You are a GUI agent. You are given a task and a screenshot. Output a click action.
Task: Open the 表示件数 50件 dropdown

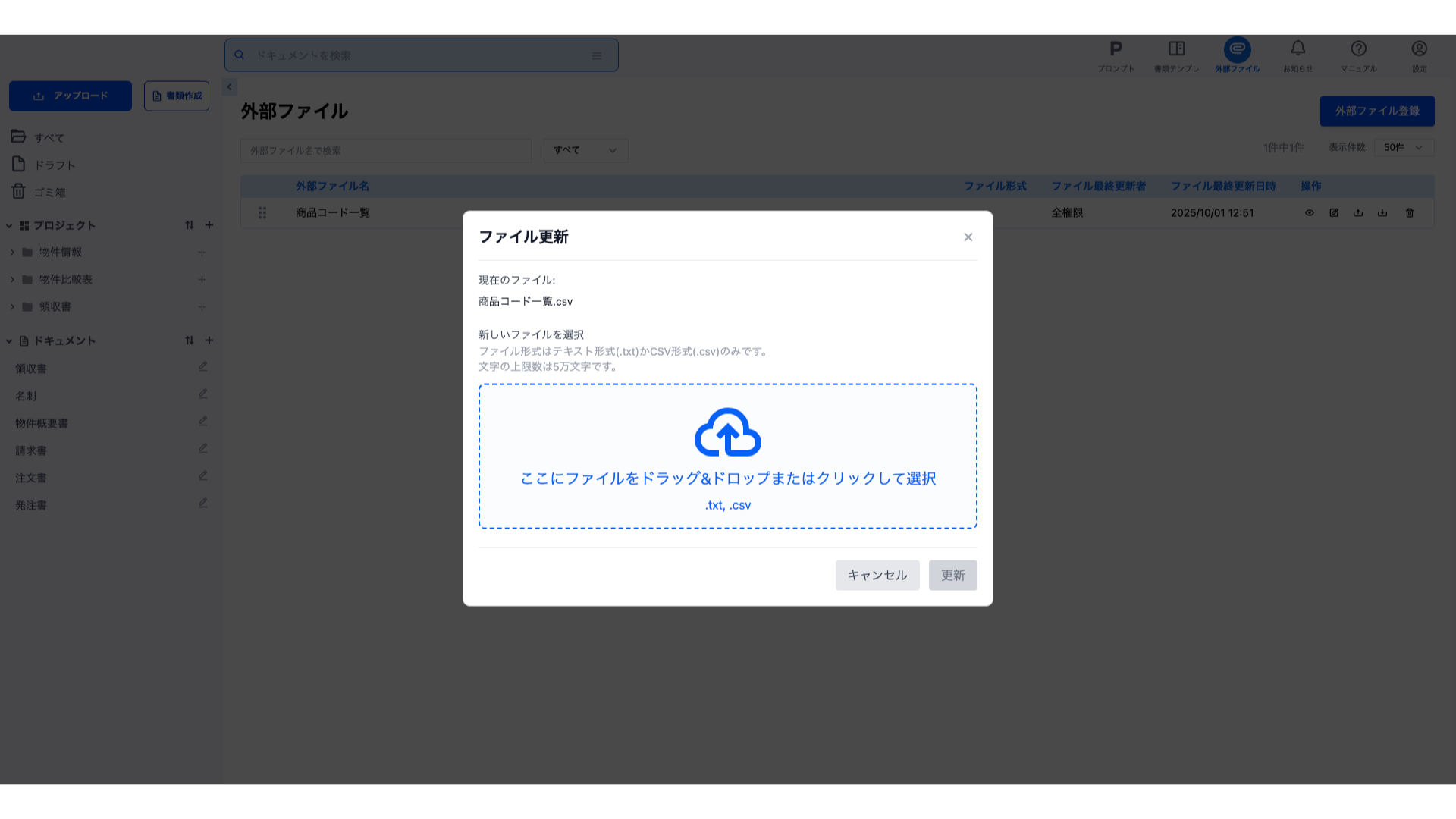(x=1403, y=147)
